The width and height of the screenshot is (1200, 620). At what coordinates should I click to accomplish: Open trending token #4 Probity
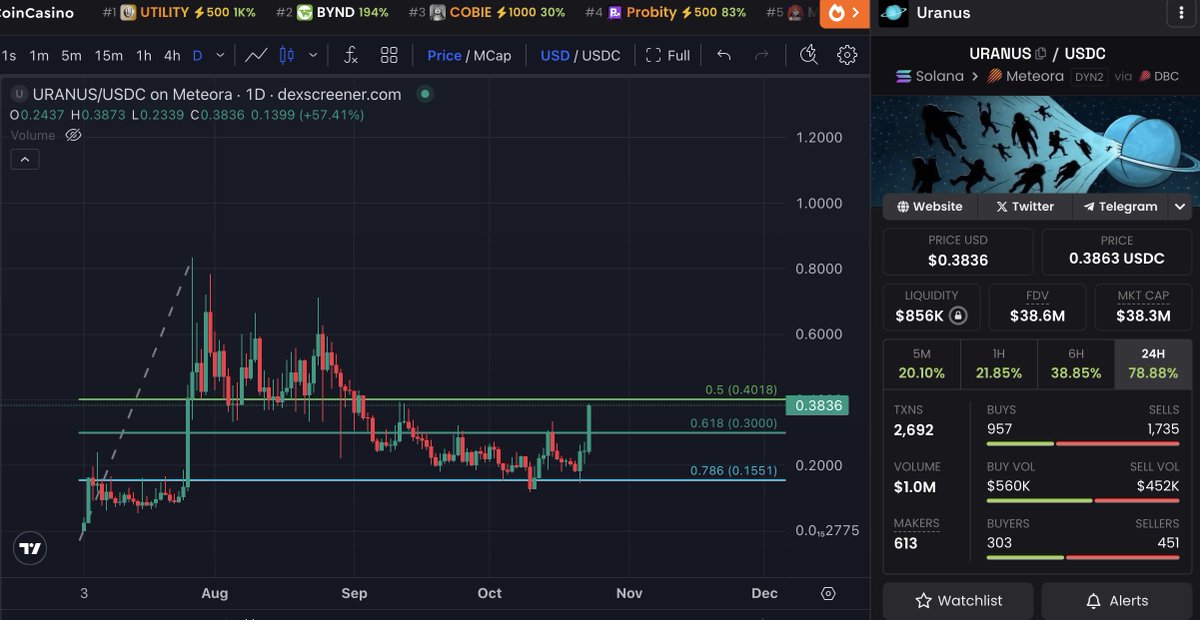666,13
